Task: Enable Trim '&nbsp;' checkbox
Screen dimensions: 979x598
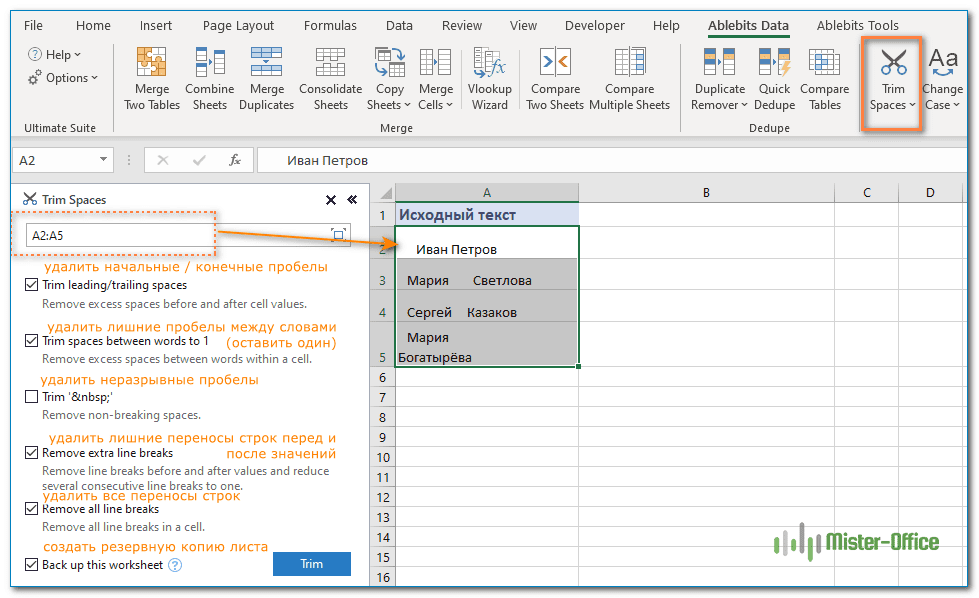Action: 32,397
